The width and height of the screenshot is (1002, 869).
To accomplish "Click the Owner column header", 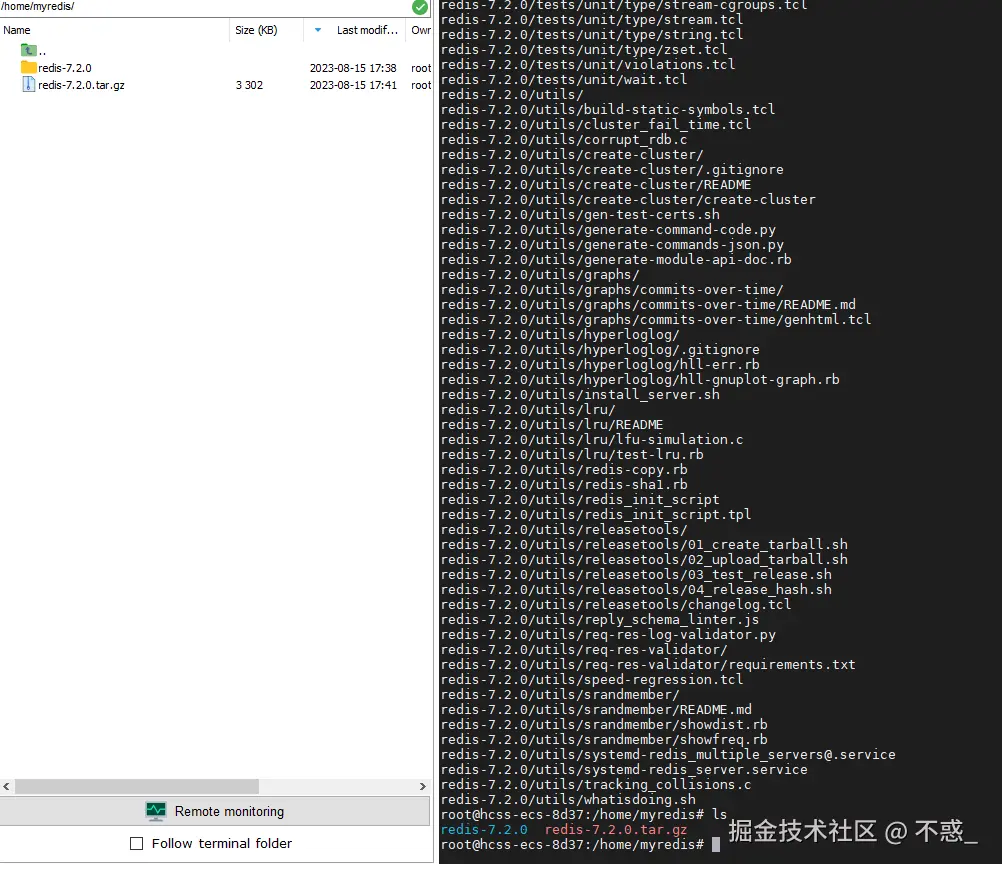I will coord(420,30).
